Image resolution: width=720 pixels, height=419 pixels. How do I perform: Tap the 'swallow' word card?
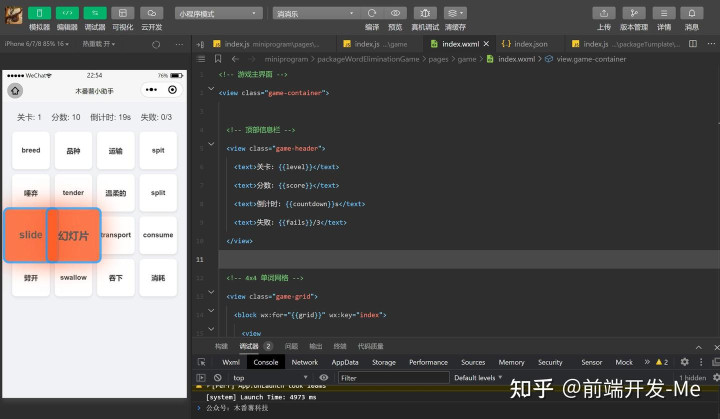coord(73,277)
